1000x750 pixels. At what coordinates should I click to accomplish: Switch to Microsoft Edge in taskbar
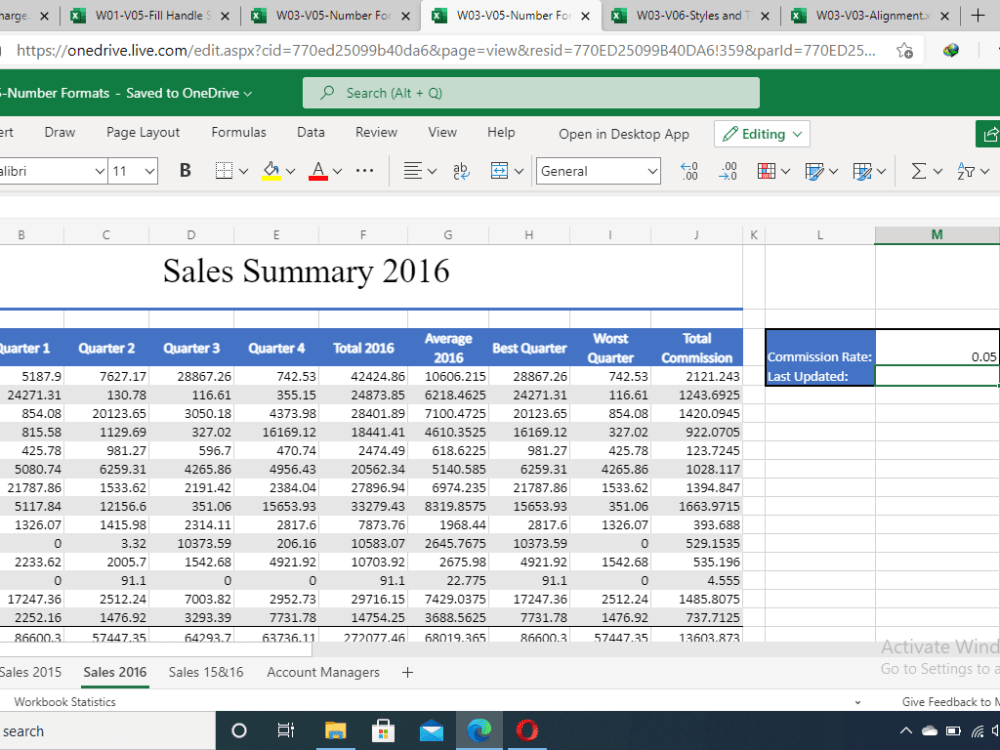point(480,730)
